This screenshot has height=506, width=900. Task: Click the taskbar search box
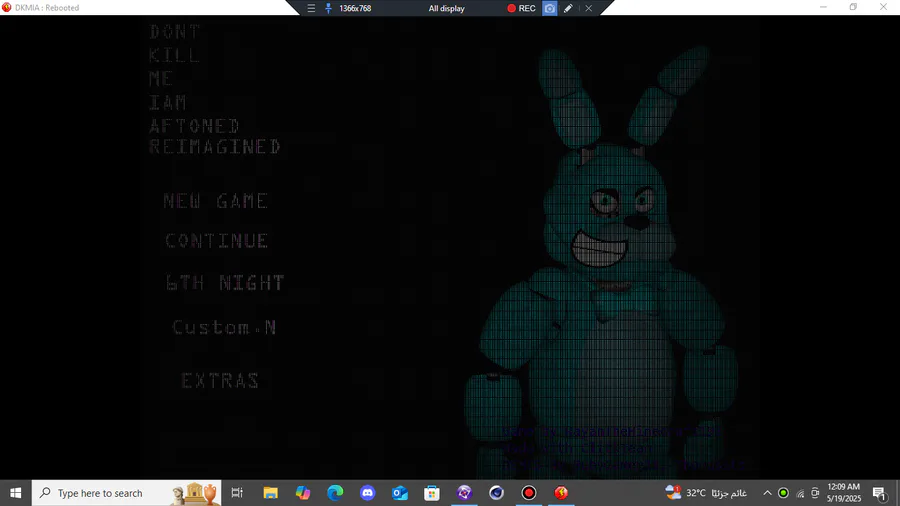tap(126, 493)
